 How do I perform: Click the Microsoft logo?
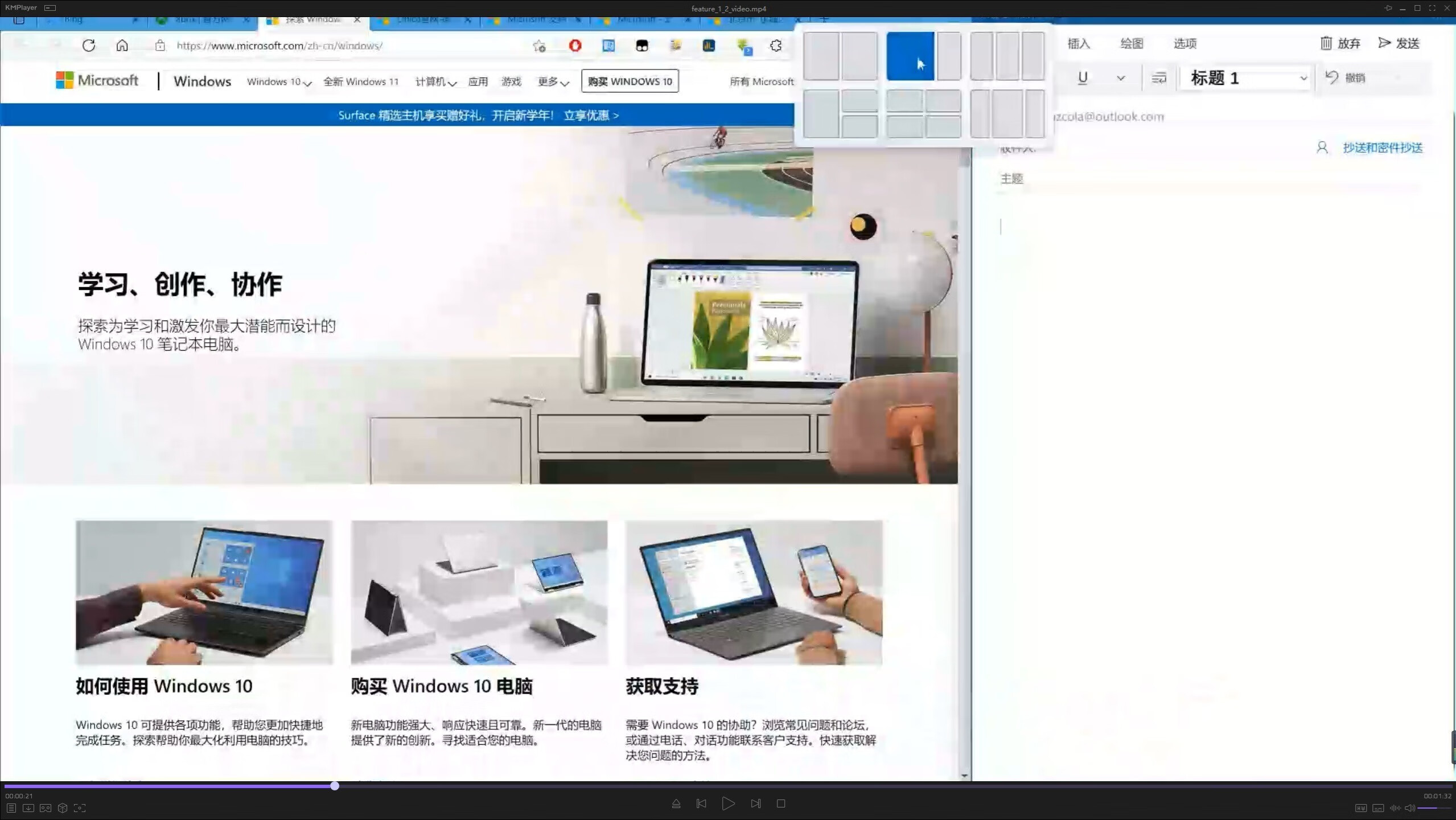[97, 80]
